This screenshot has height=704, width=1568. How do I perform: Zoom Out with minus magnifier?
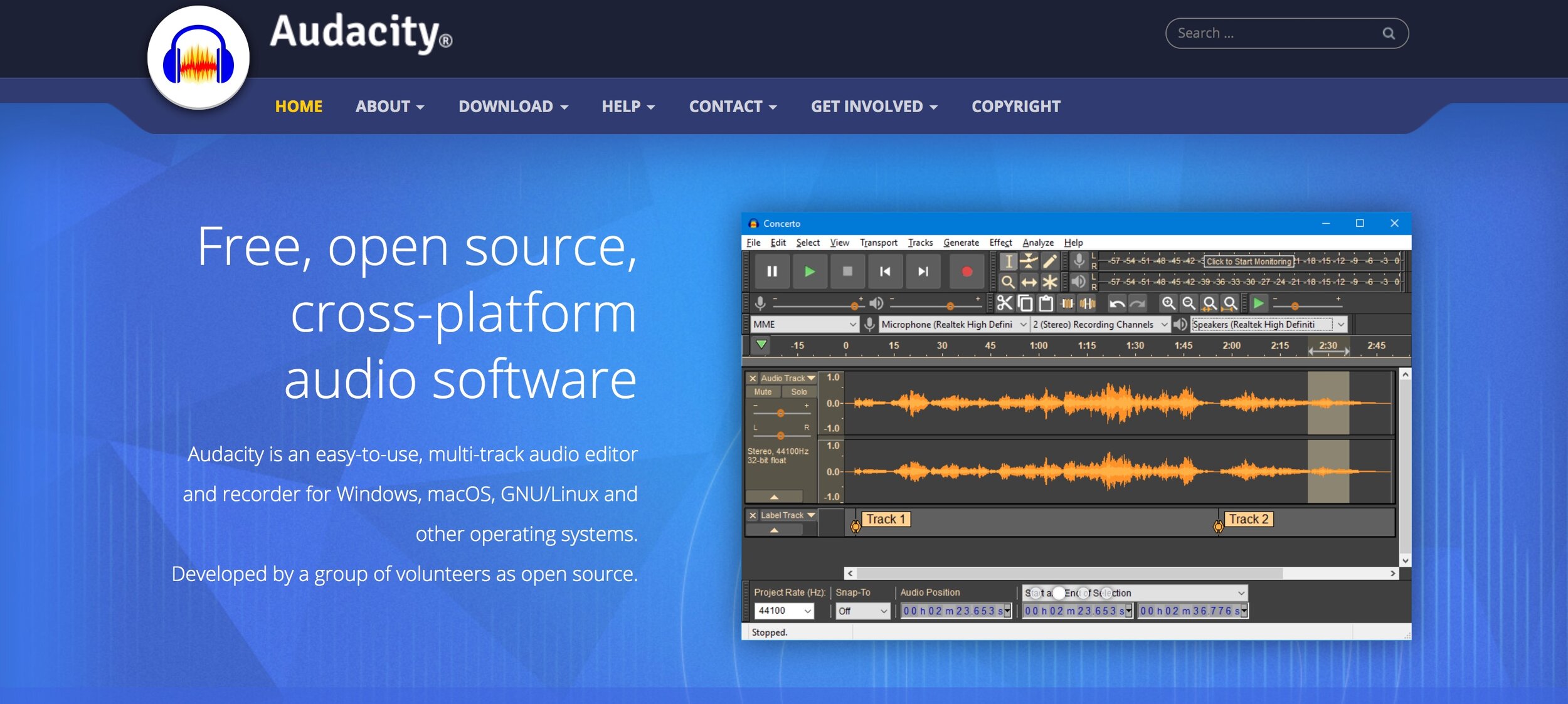click(1189, 303)
